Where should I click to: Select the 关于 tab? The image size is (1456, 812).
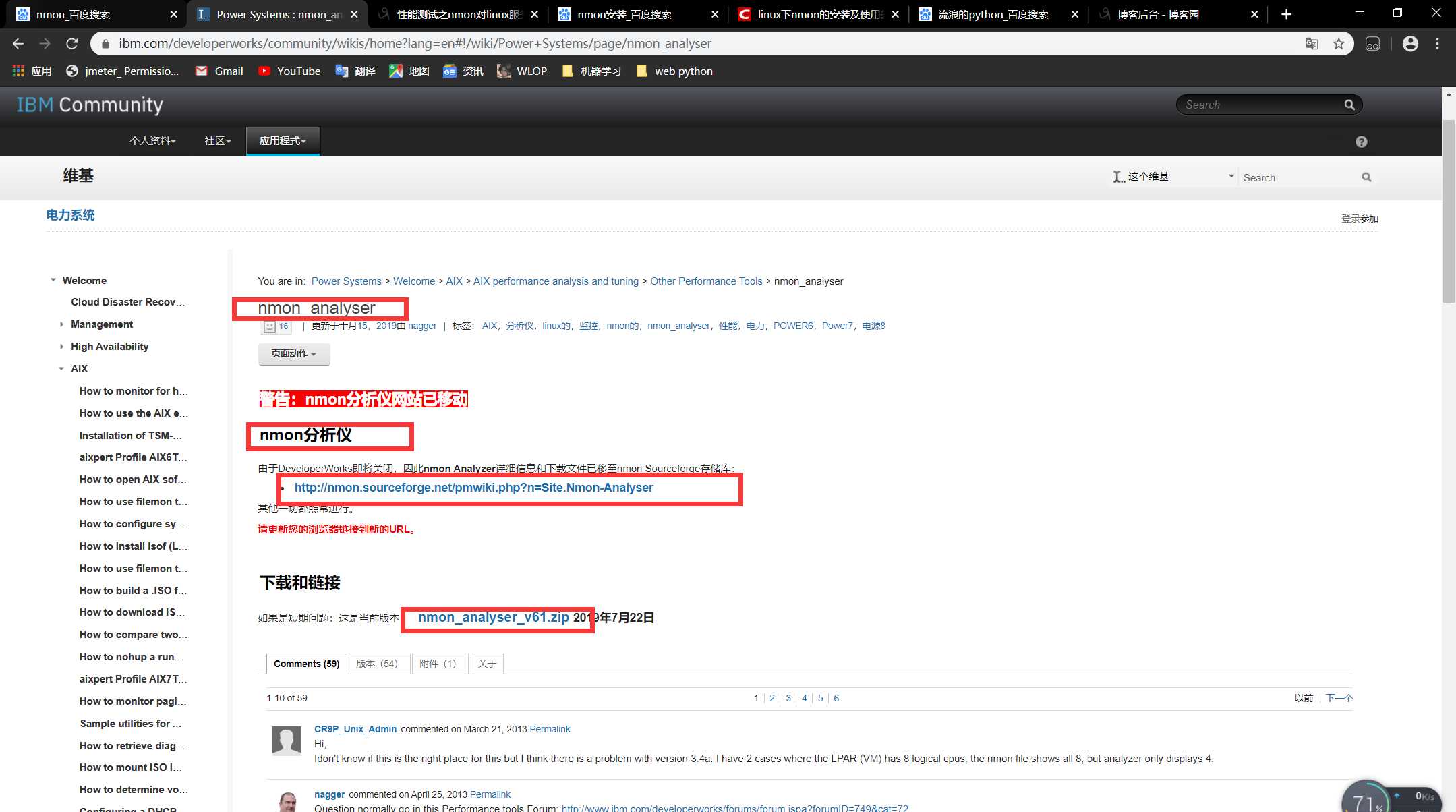(x=488, y=664)
